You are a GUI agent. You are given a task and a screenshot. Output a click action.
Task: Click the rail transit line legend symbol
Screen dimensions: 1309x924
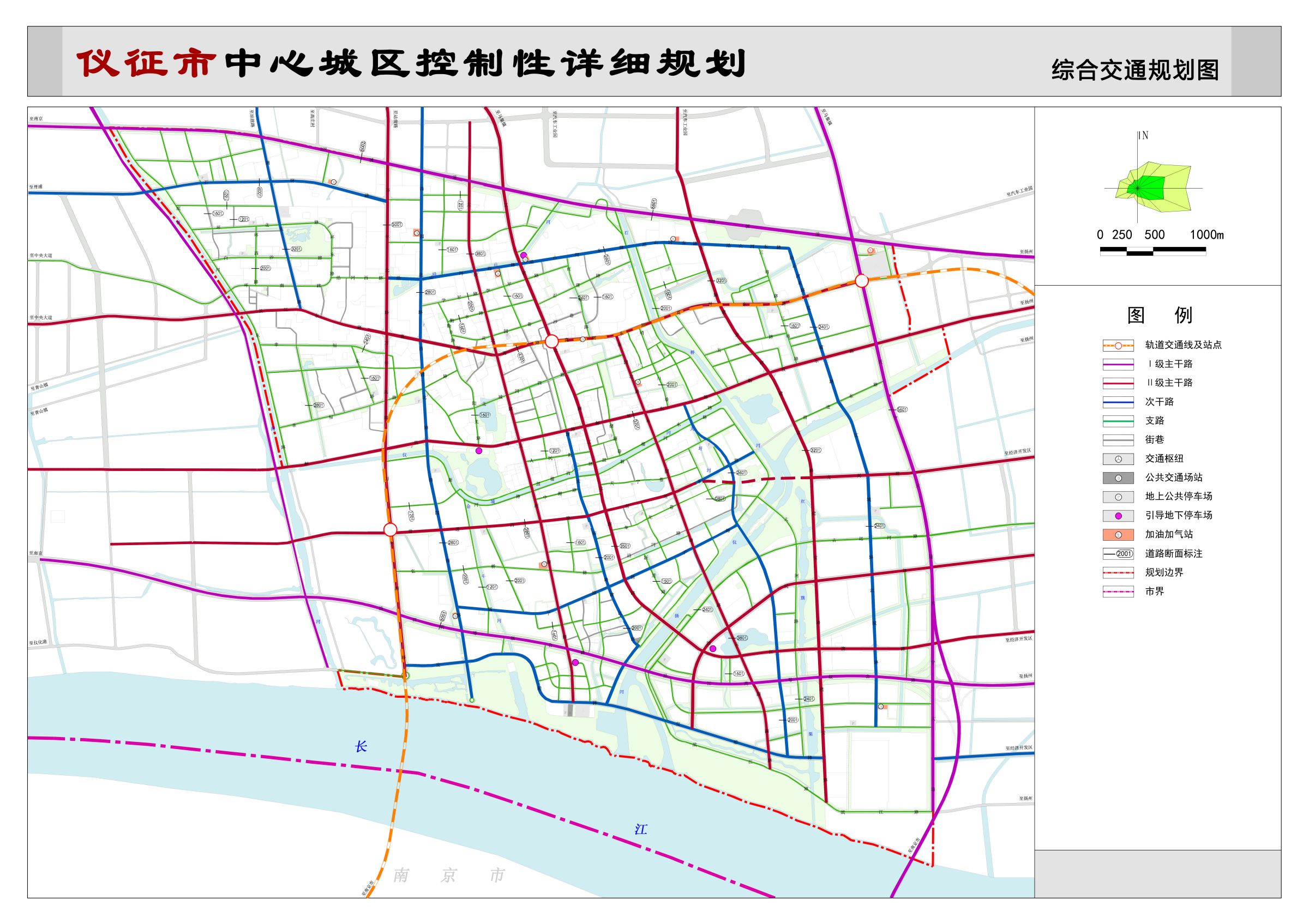tap(1118, 345)
